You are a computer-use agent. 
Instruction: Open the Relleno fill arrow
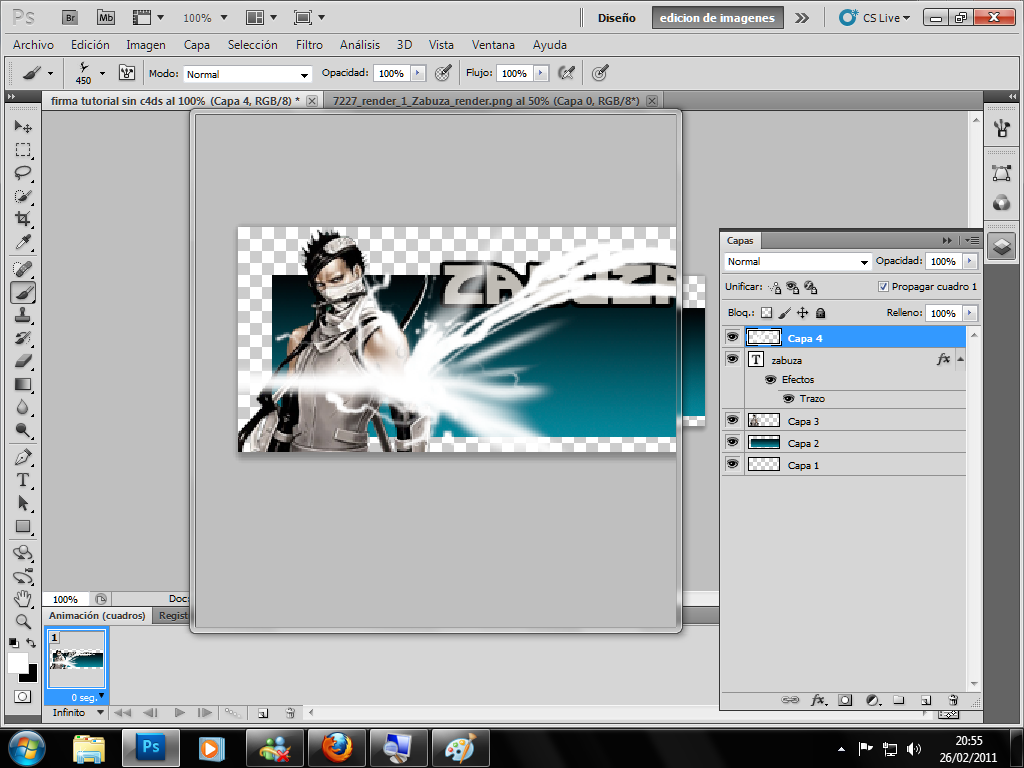click(x=970, y=313)
